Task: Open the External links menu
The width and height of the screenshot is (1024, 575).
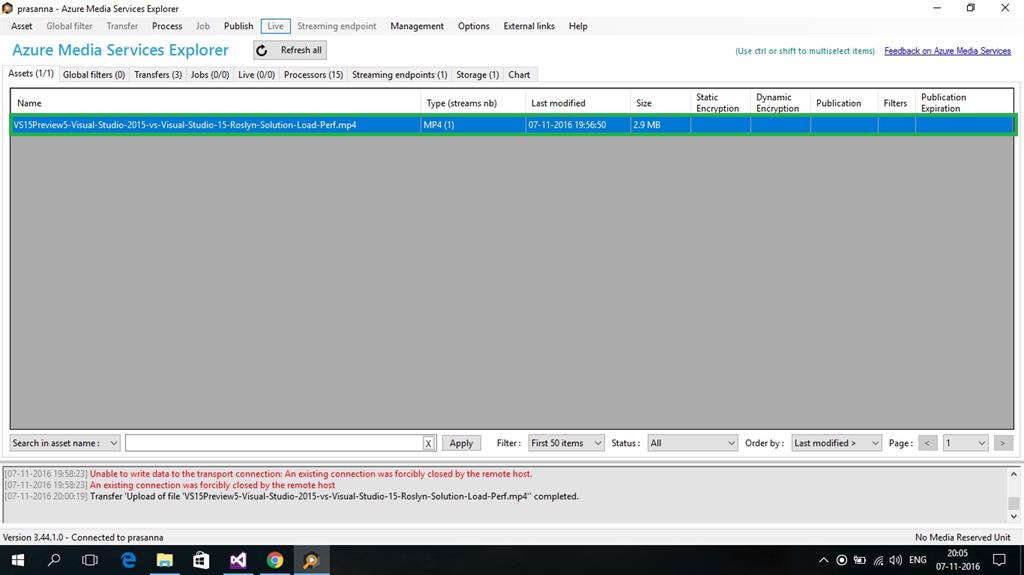Action: click(x=529, y=26)
